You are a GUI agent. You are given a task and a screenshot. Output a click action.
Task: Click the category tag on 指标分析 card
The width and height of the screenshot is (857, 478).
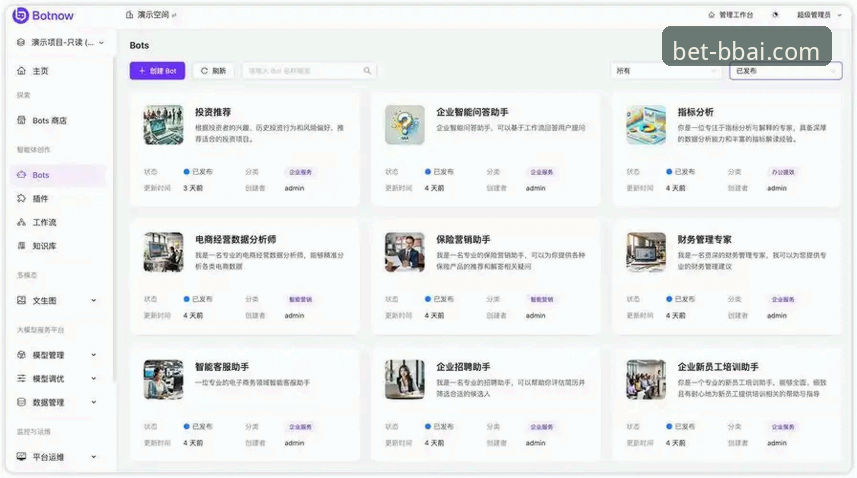click(x=783, y=172)
